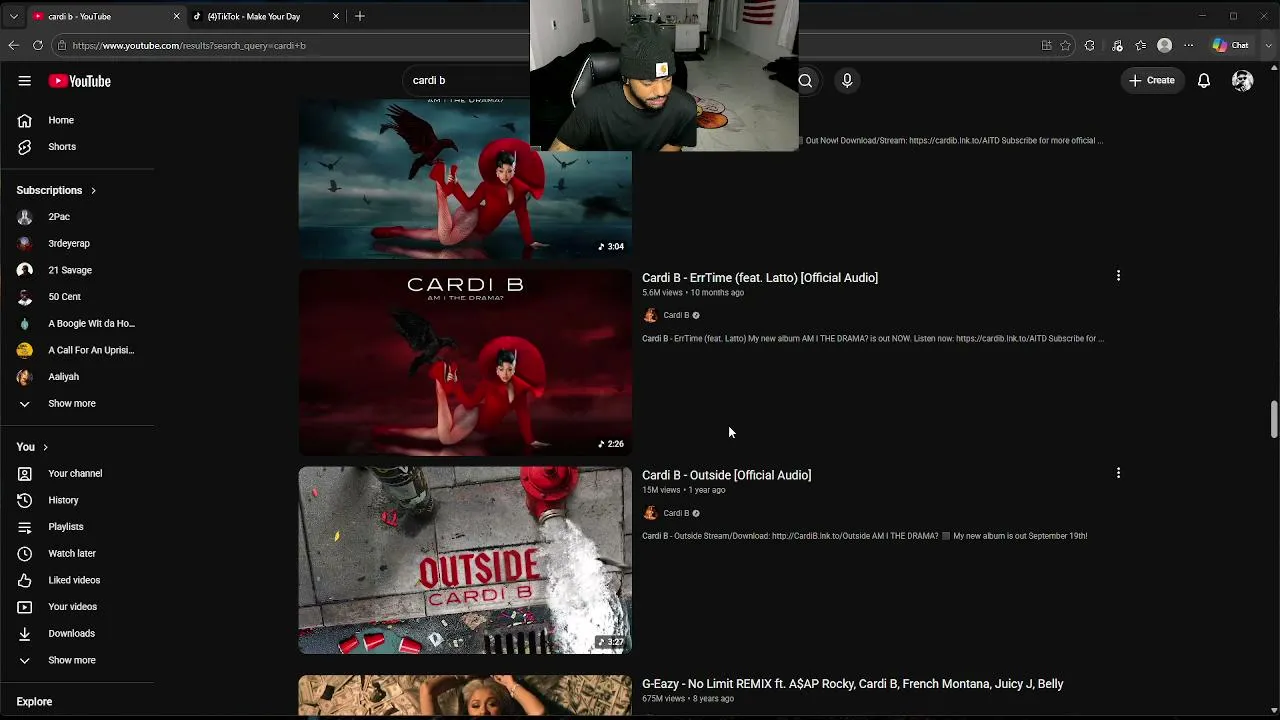Click the page vertical scrollbar thumb
1280x720 pixels.
(x=1274, y=419)
